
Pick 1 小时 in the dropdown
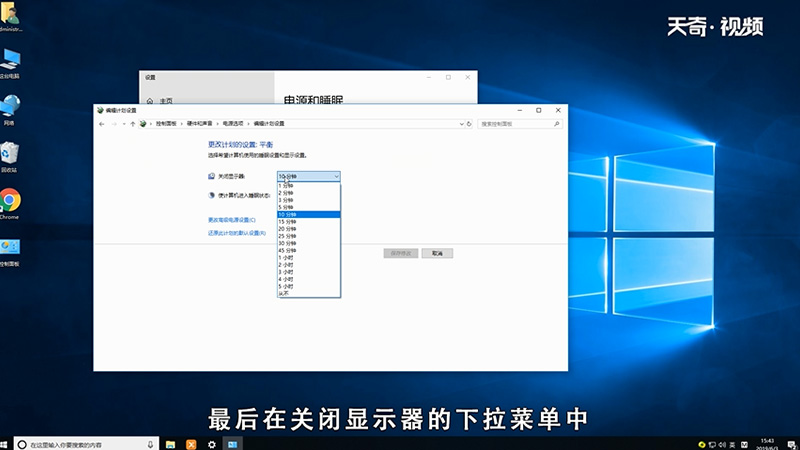[x=309, y=258]
